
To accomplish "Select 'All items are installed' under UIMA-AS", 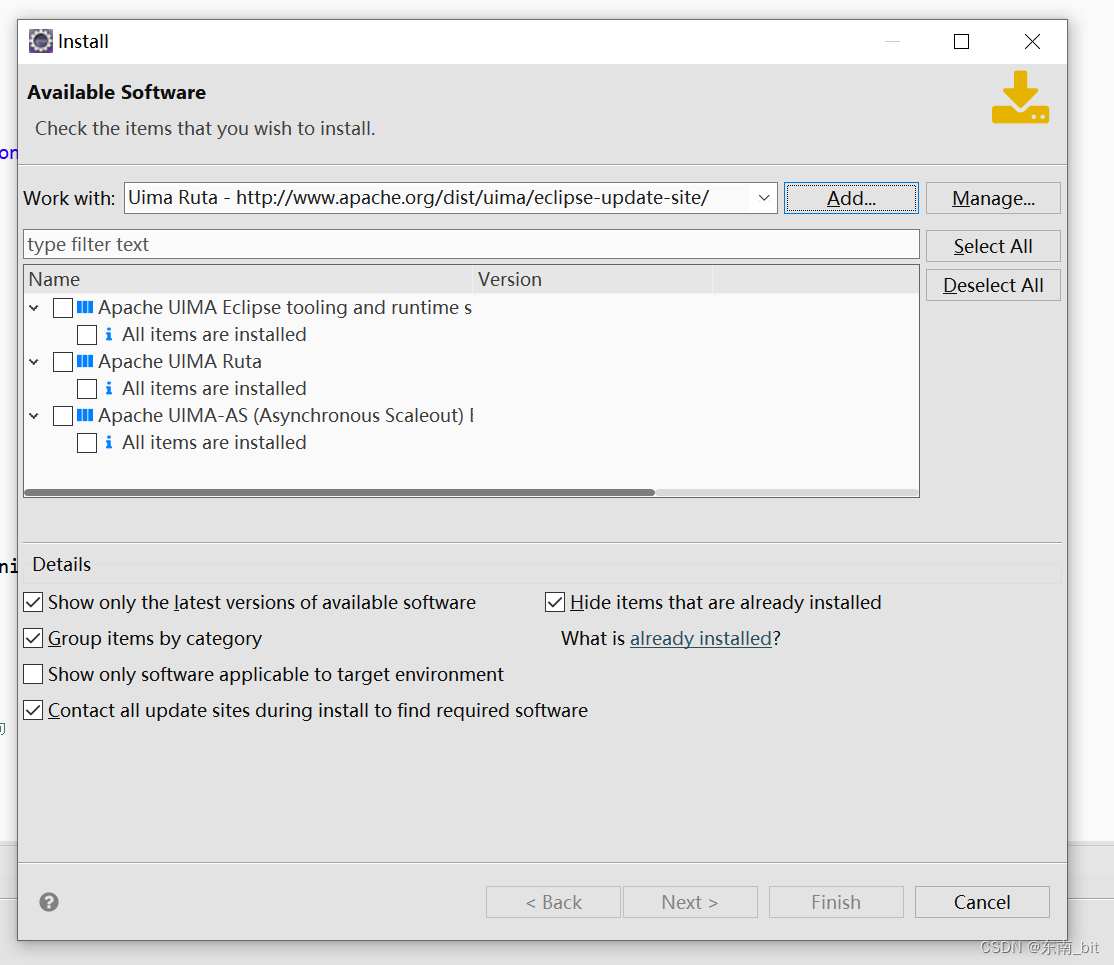I will point(214,442).
